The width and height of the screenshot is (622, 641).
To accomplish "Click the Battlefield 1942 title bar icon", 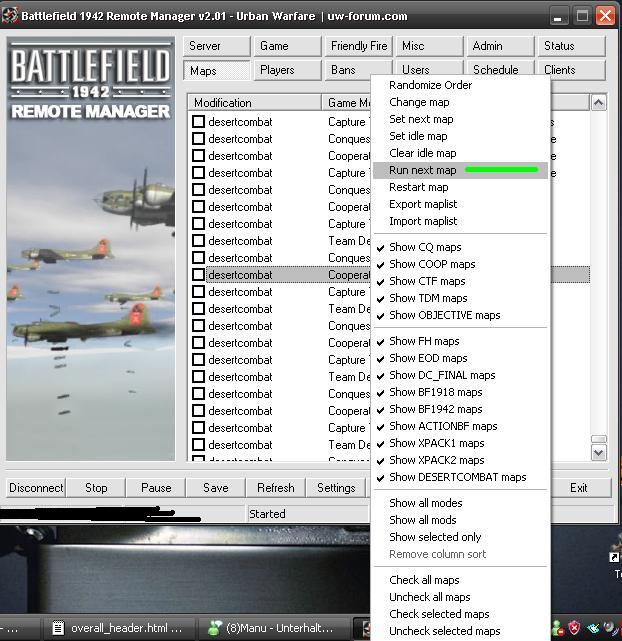I will [10, 16].
